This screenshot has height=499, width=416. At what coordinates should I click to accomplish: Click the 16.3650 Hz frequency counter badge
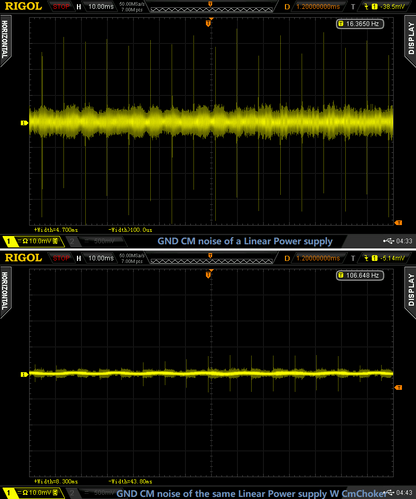(x=360, y=24)
